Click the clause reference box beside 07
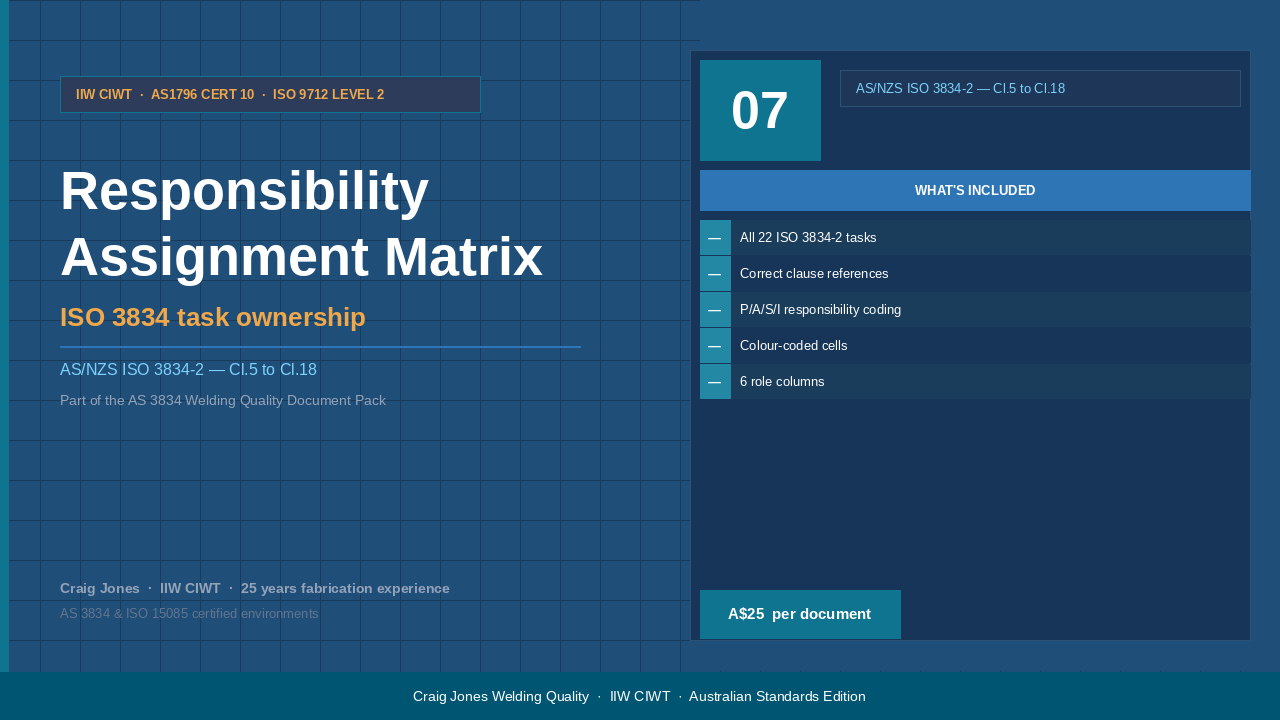Screen dimensions: 1280x720 click(1040, 88)
